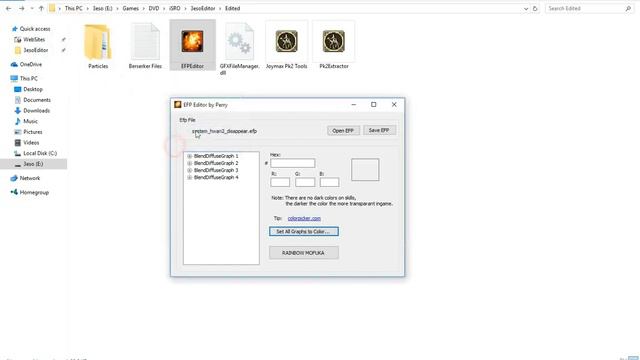Image resolution: width=640 pixels, height=360 pixels.
Task: Select BlendDiffuseGraph 2 label
Action: point(216,163)
